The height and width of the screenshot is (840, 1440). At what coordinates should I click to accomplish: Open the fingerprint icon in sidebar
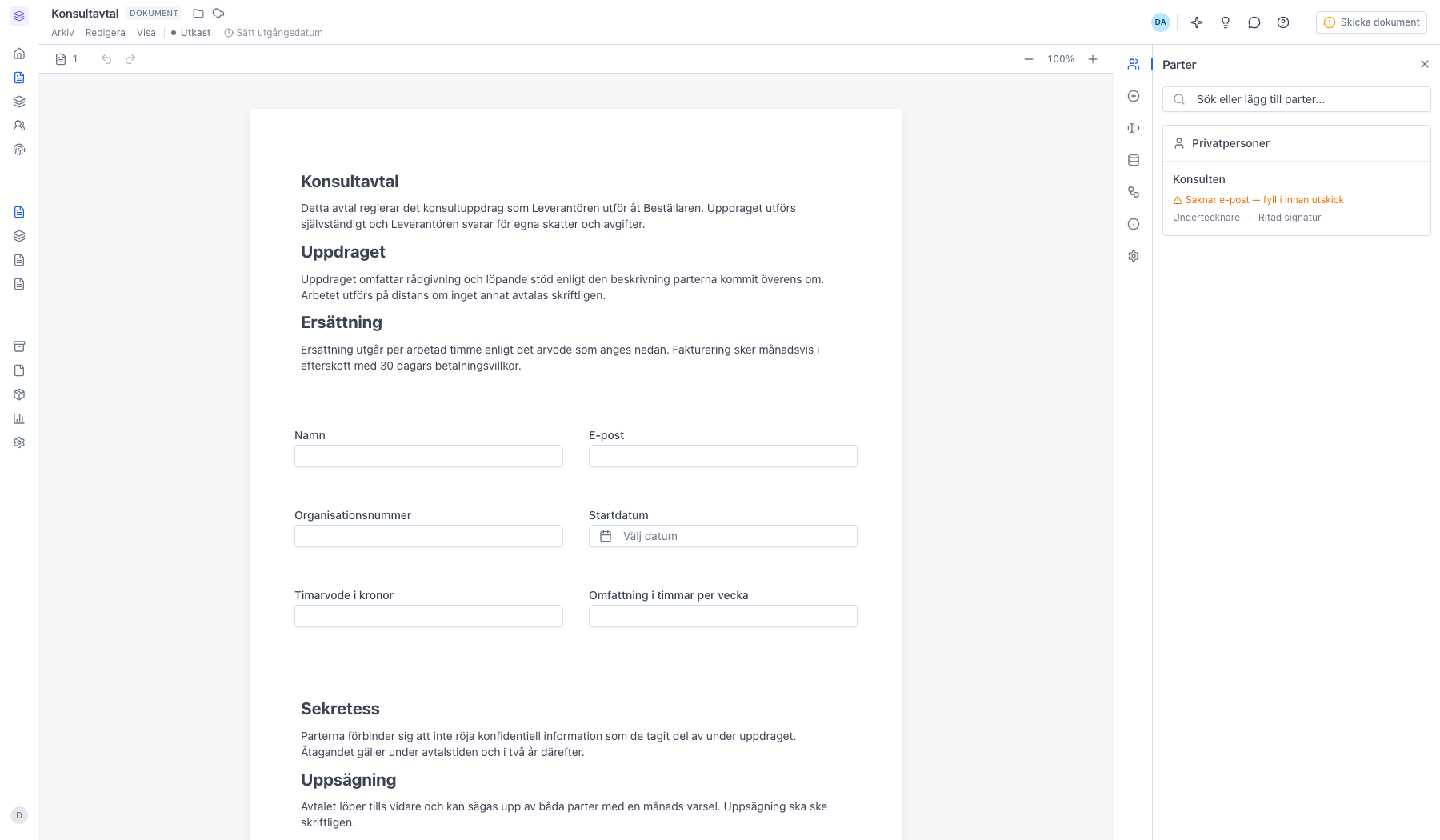pyautogui.click(x=19, y=150)
